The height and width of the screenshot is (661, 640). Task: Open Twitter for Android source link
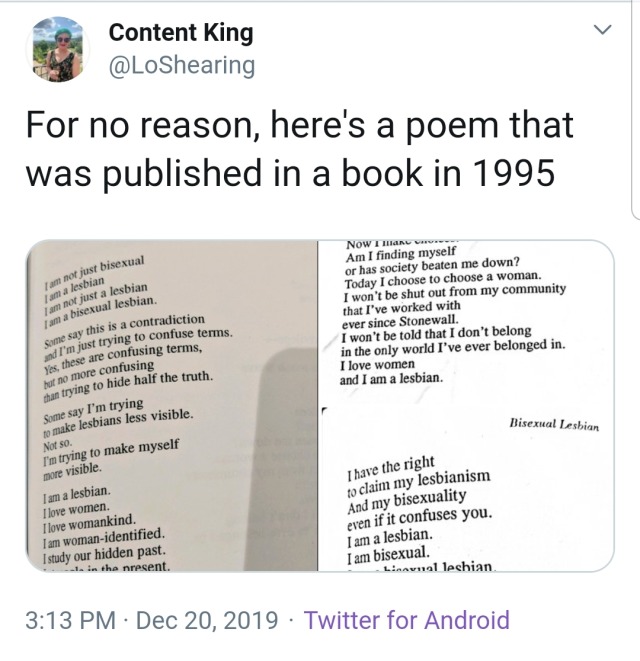[406, 620]
